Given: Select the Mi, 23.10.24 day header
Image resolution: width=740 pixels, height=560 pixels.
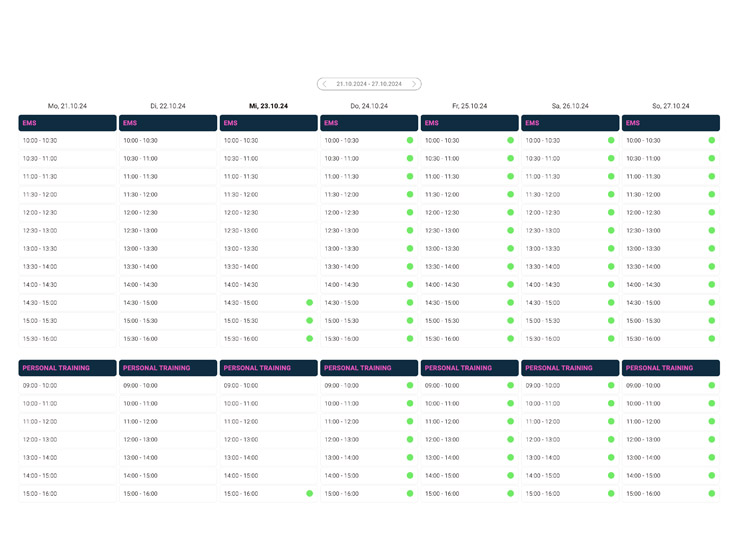Looking at the screenshot, I should (268, 105).
